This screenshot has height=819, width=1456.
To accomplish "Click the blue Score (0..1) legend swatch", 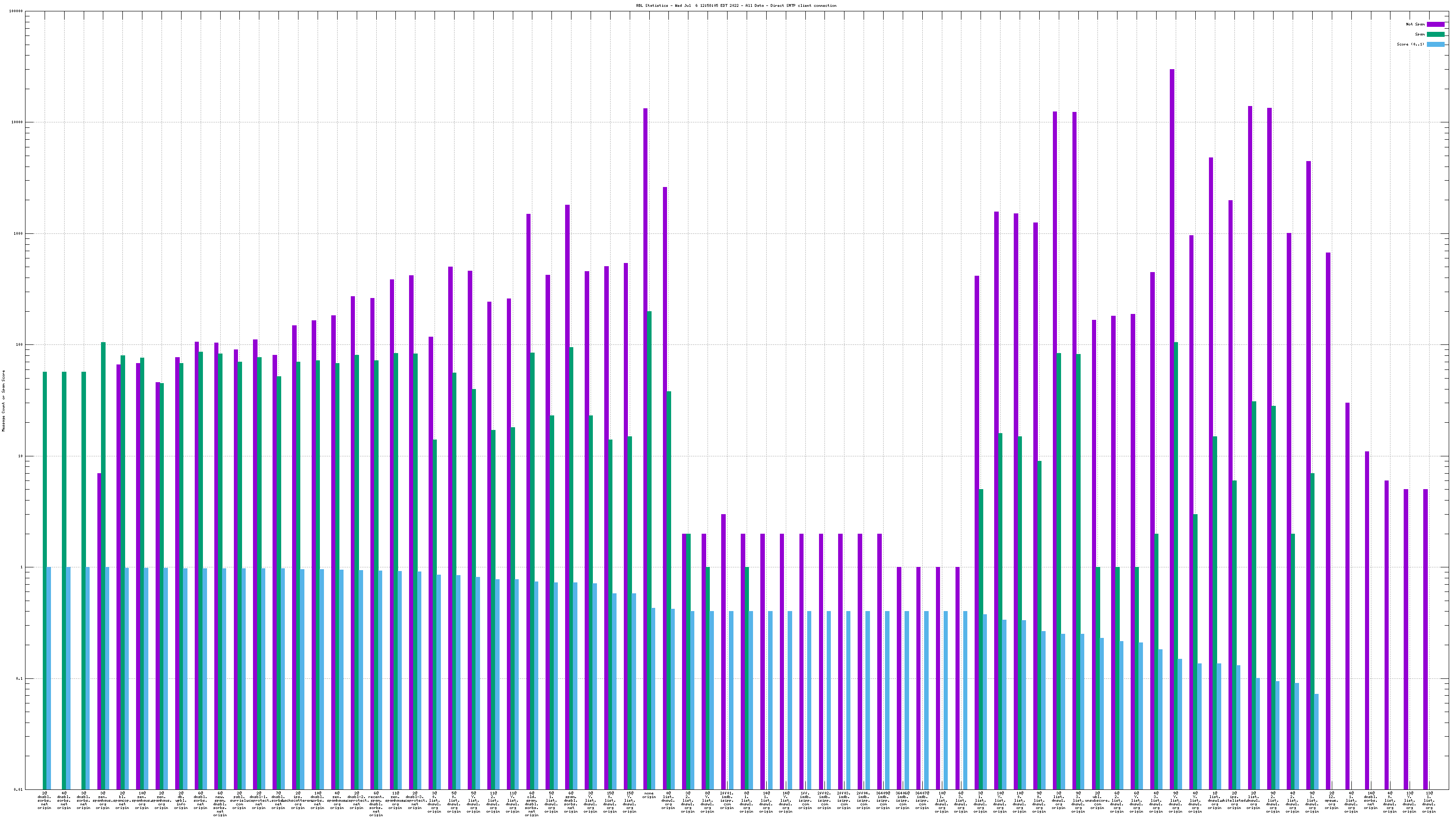I will click(1435, 44).
